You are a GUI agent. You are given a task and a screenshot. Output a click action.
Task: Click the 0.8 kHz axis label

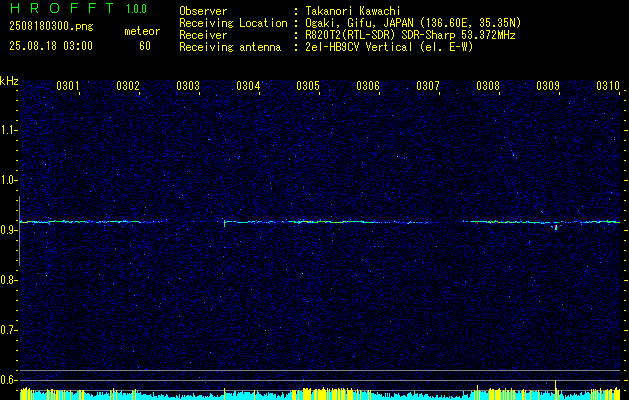9,280
